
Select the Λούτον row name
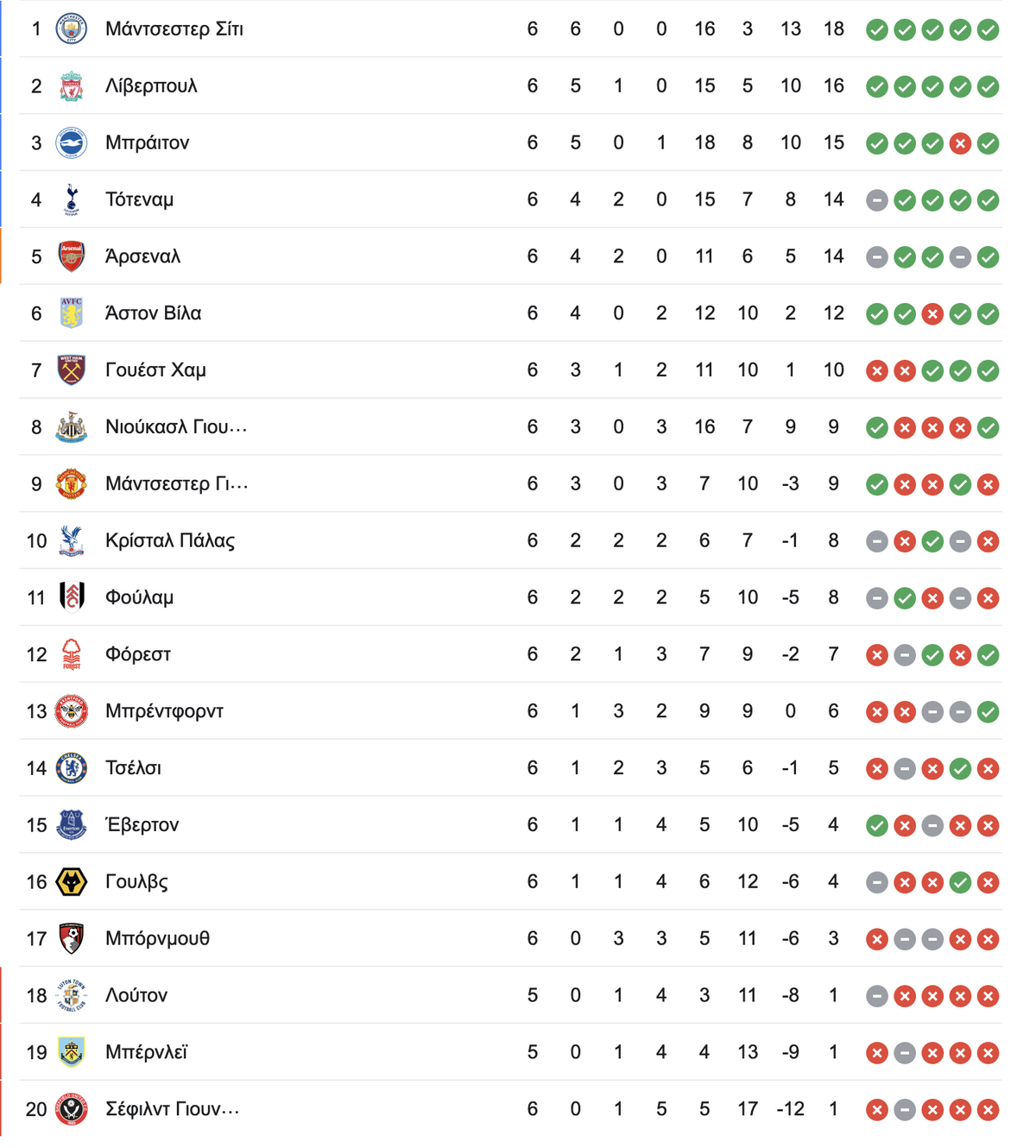pyautogui.click(x=136, y=994)
